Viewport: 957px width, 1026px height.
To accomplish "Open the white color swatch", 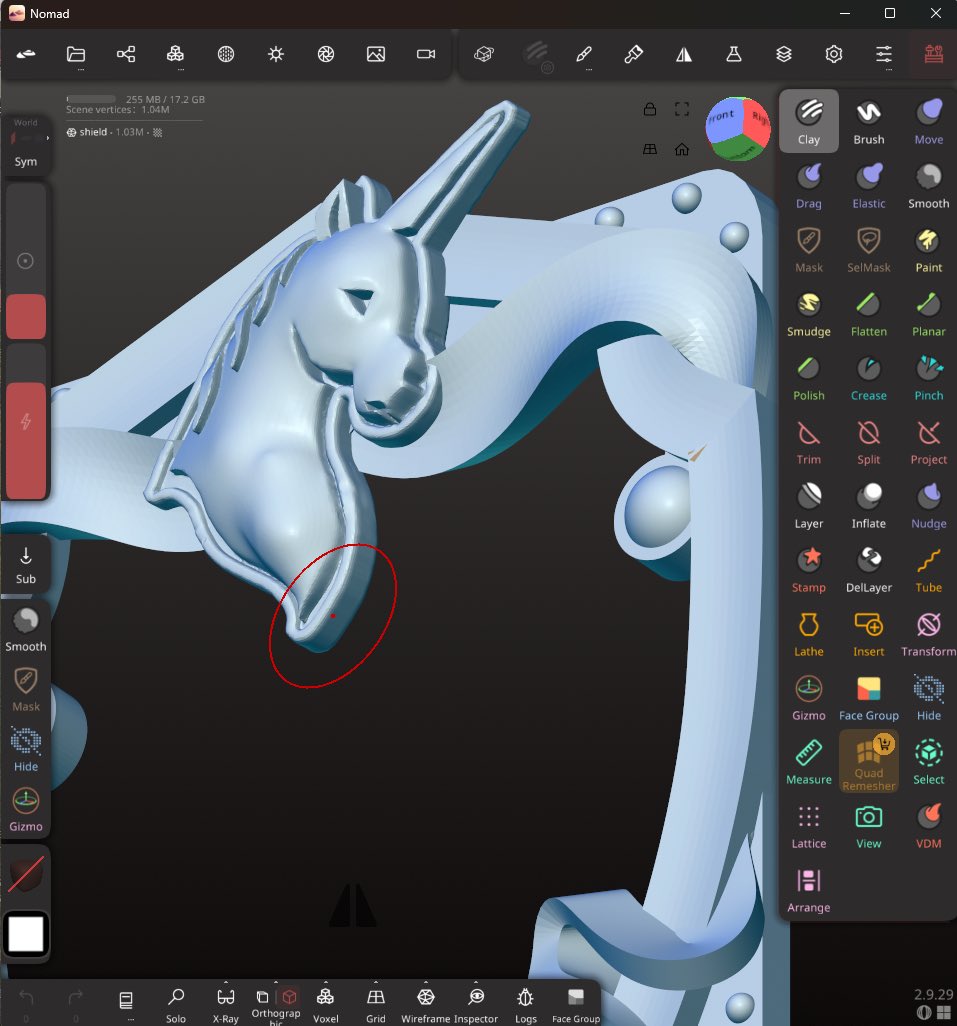I will [x=26, y=934].
